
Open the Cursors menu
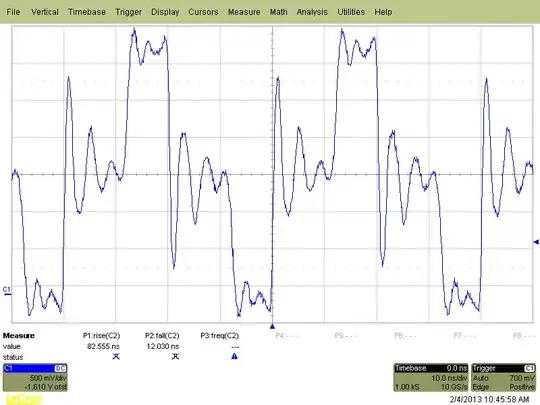pos(203,12)
